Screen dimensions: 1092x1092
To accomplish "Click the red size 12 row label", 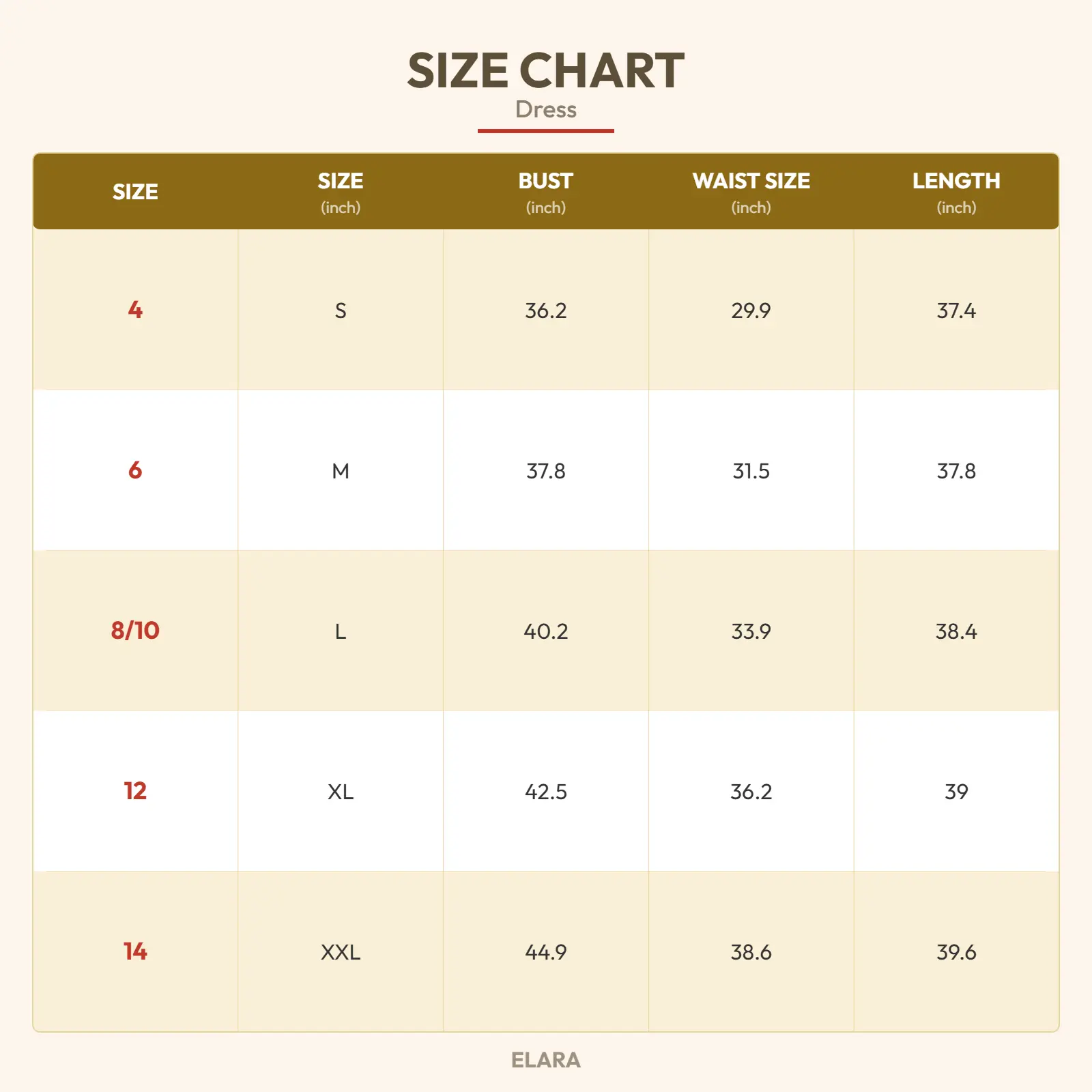I will [x=135, y=791].
